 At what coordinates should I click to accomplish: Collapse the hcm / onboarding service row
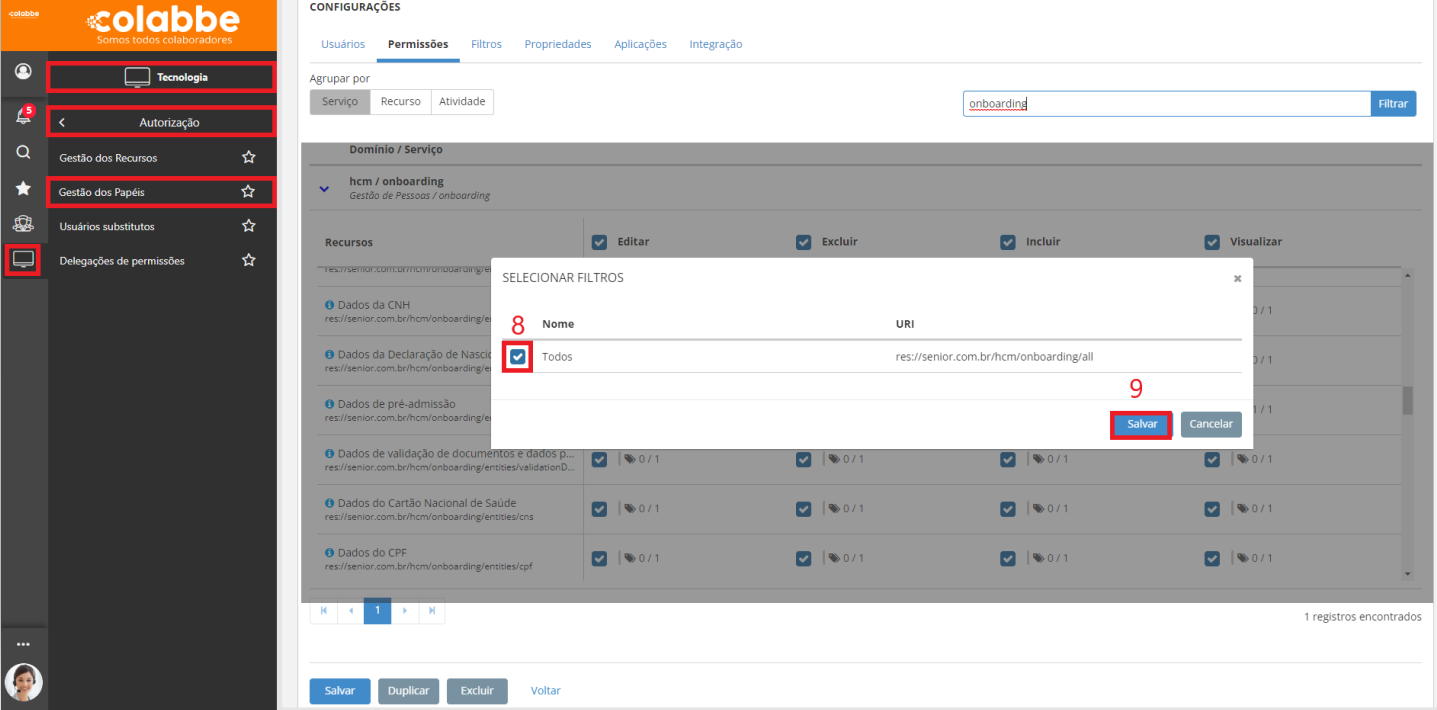323,188
